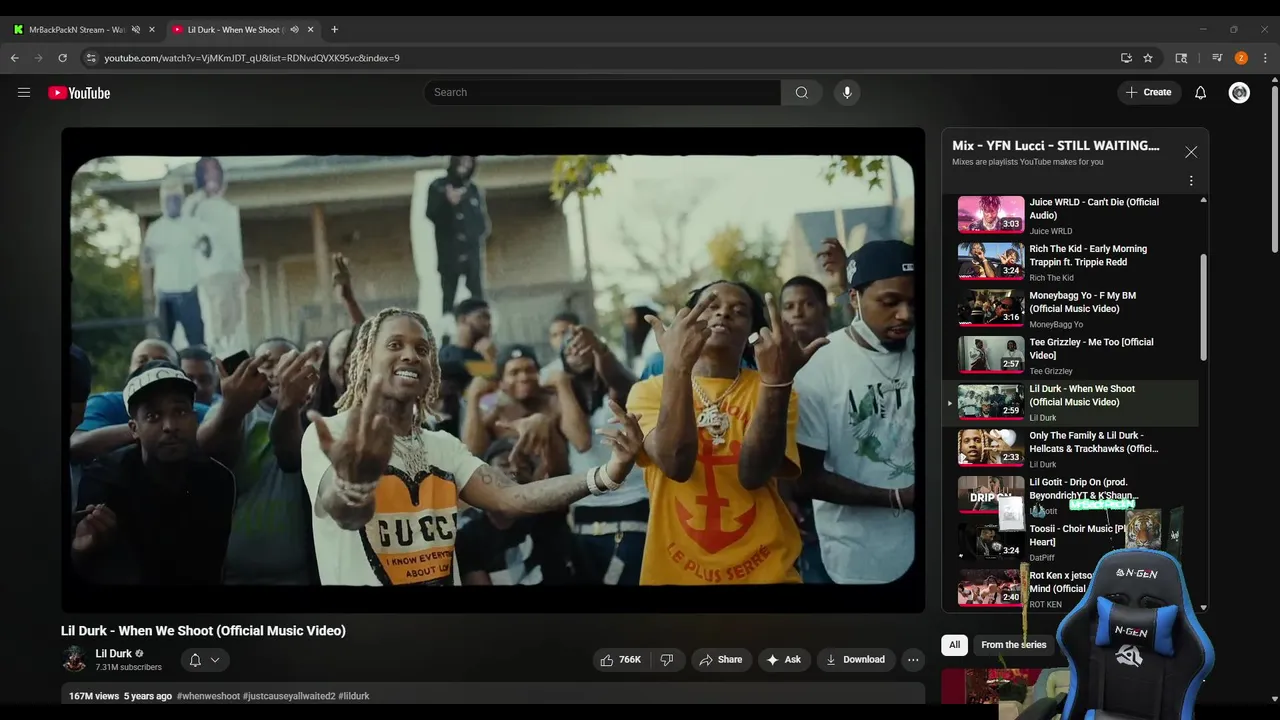Click the video player to pause

click(493, 370)
